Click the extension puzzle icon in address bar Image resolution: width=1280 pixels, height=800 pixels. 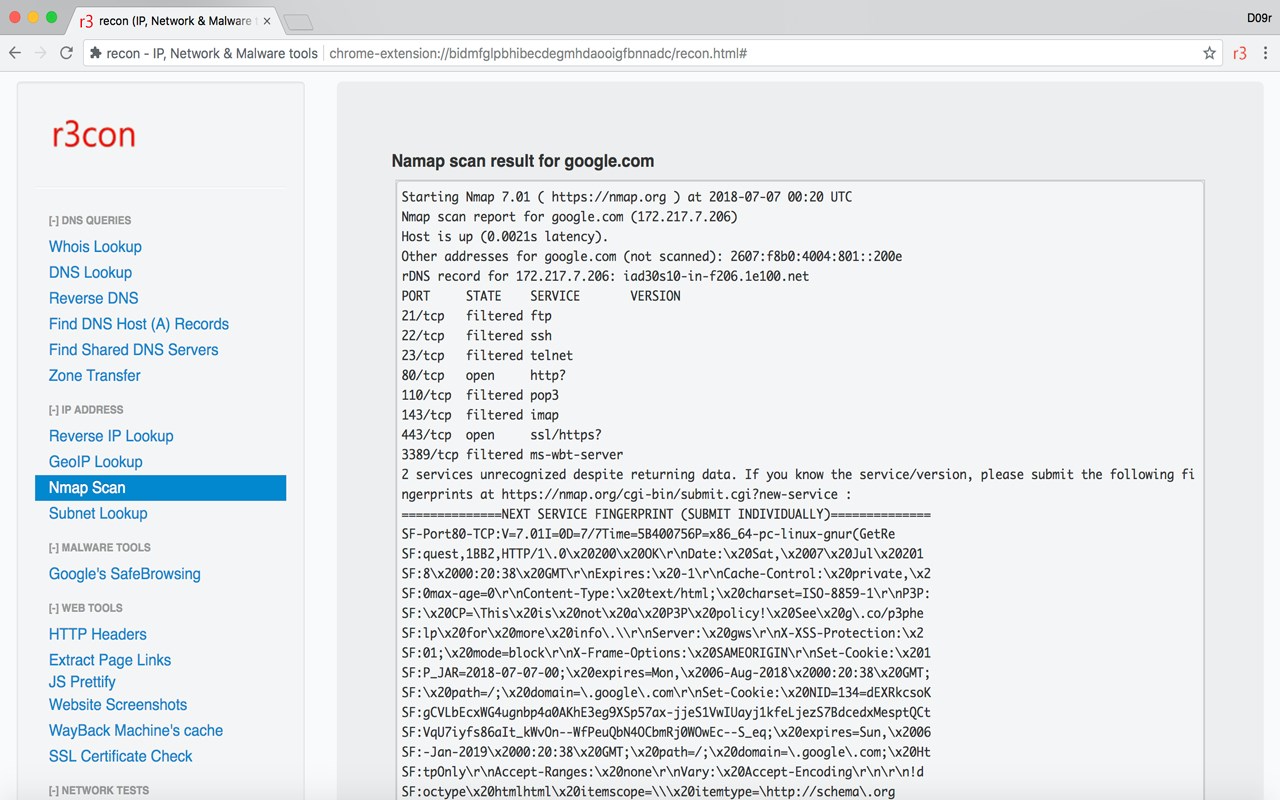tap(95, 53)
